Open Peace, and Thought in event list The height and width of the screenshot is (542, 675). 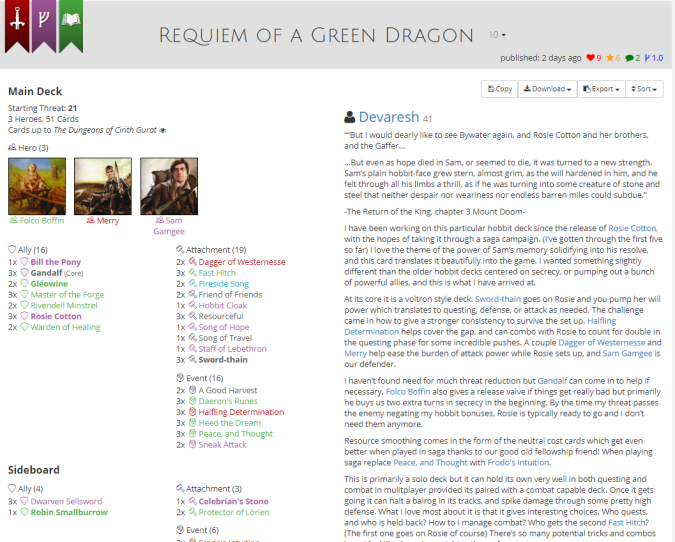tap(235, 434)
